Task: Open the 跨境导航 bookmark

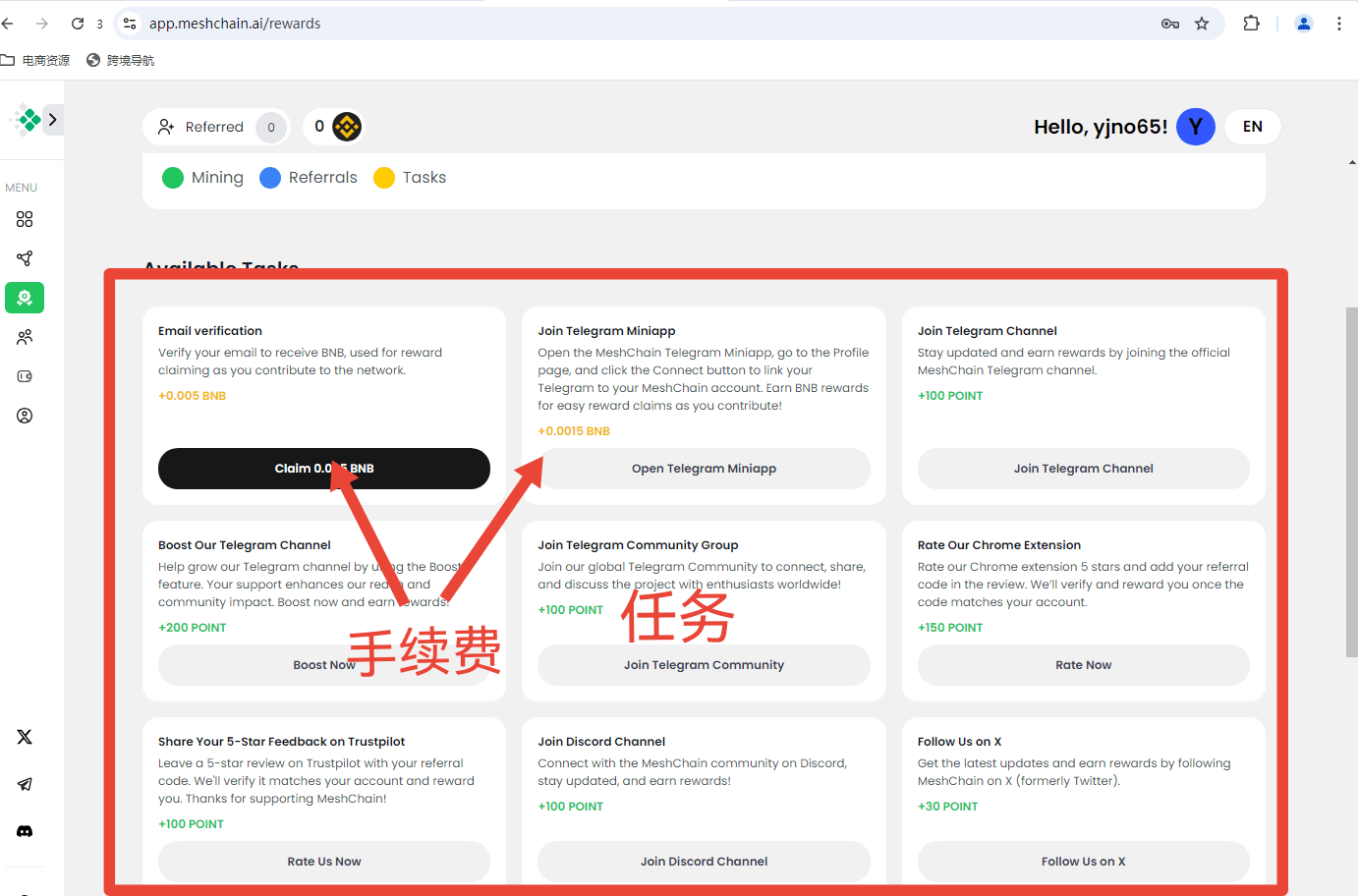Action: (x=121, y=60)
